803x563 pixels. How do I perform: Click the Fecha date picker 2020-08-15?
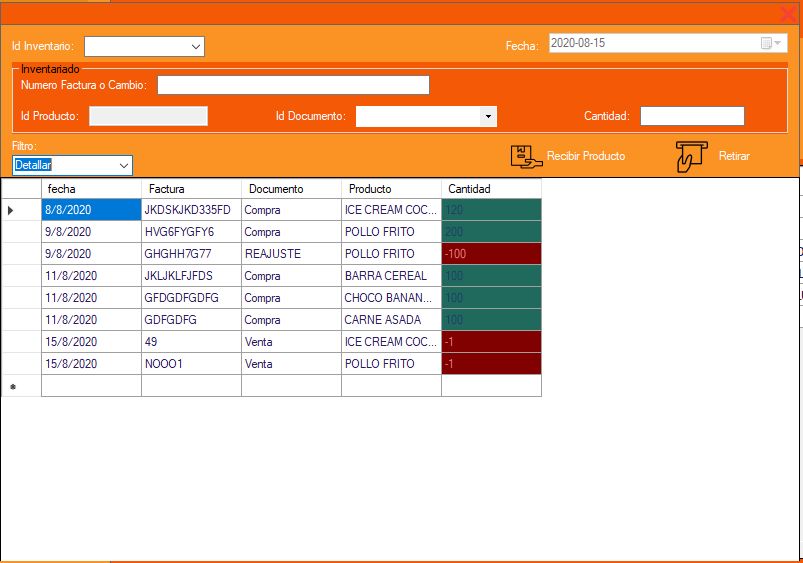pos(668,43)
